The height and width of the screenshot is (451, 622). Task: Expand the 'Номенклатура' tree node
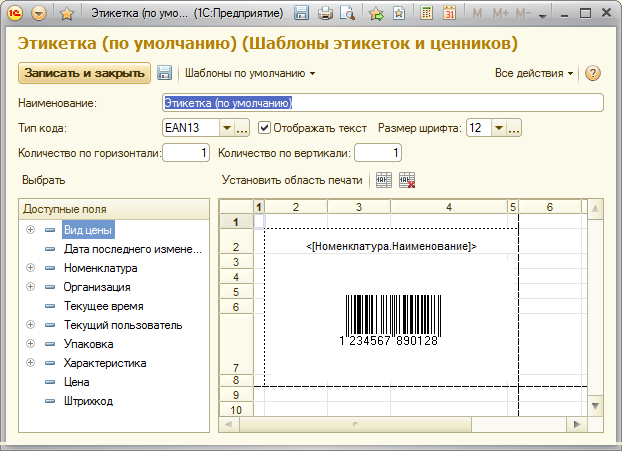30,268
